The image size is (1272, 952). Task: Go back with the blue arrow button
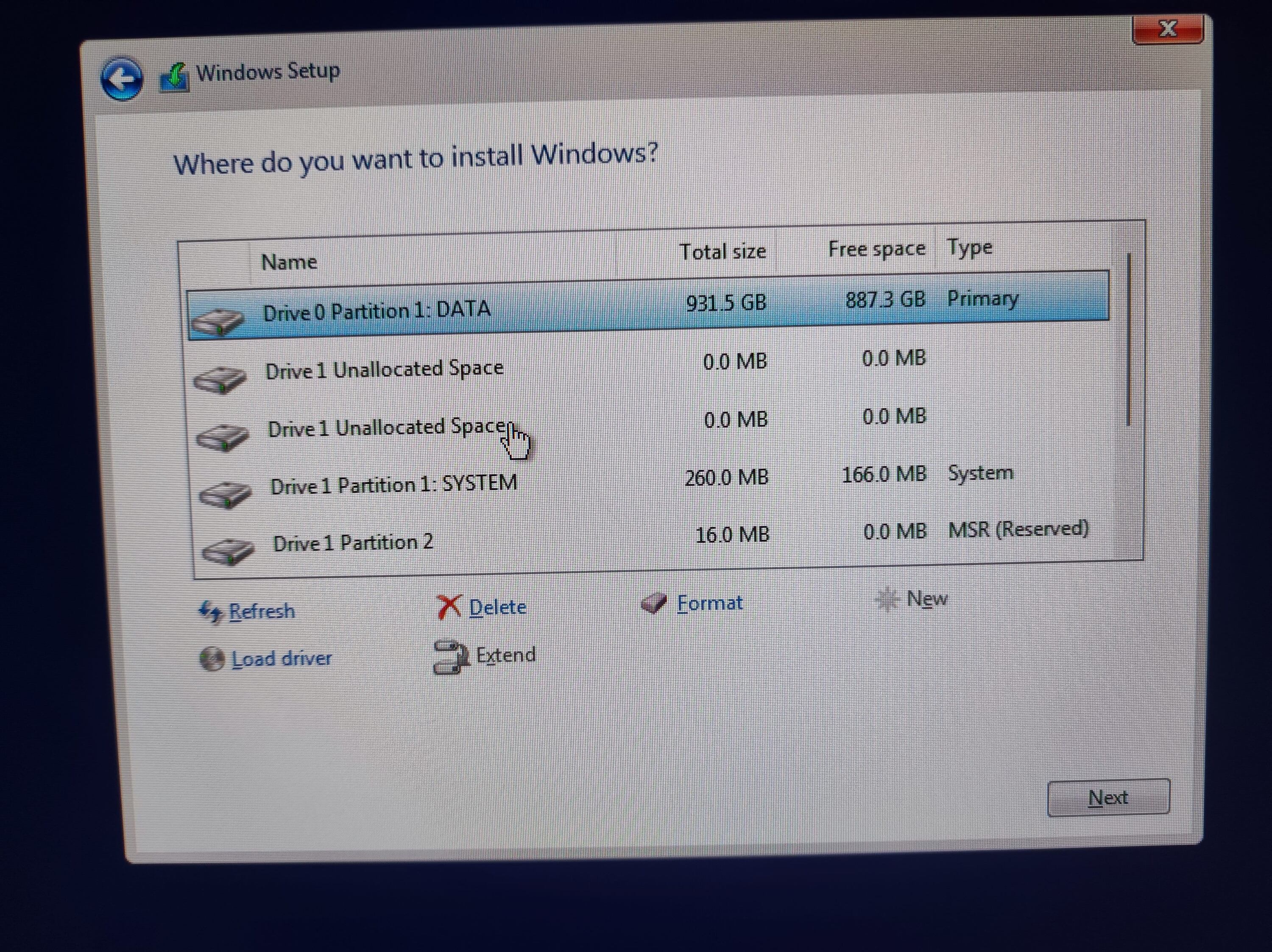(121, 78)
